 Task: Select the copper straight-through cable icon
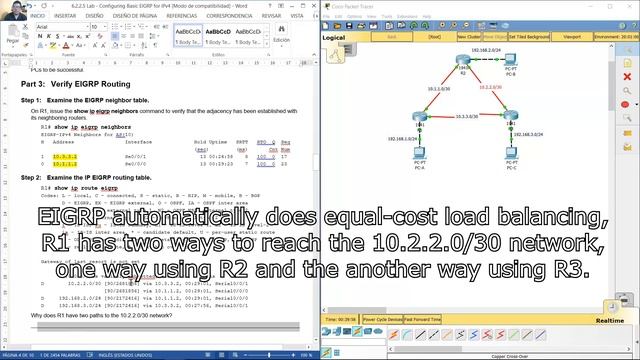(420, 335)
